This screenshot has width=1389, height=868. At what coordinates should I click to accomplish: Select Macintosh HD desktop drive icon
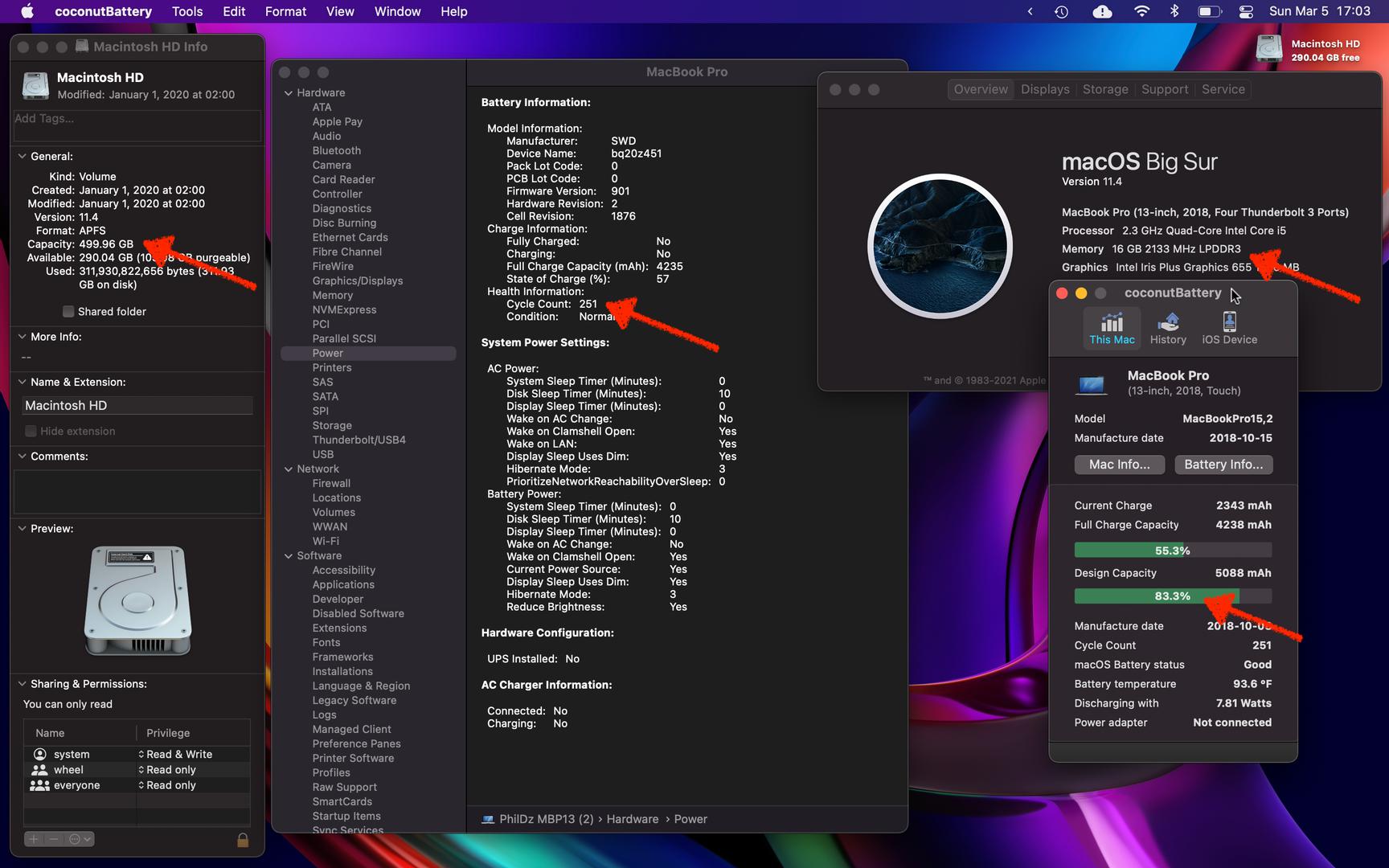pos(1269,48)
